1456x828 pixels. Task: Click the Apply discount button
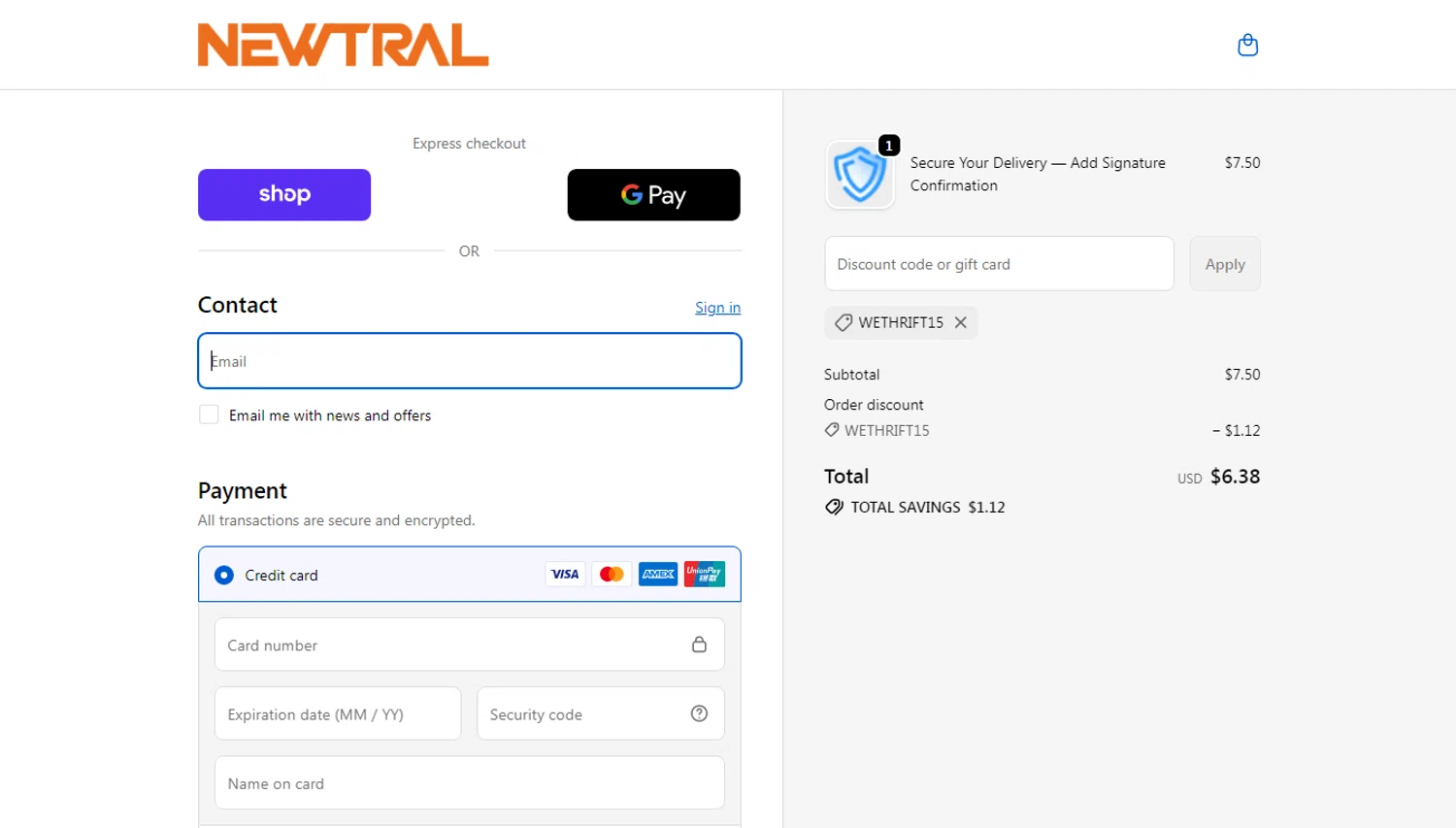pos(1225,264)
